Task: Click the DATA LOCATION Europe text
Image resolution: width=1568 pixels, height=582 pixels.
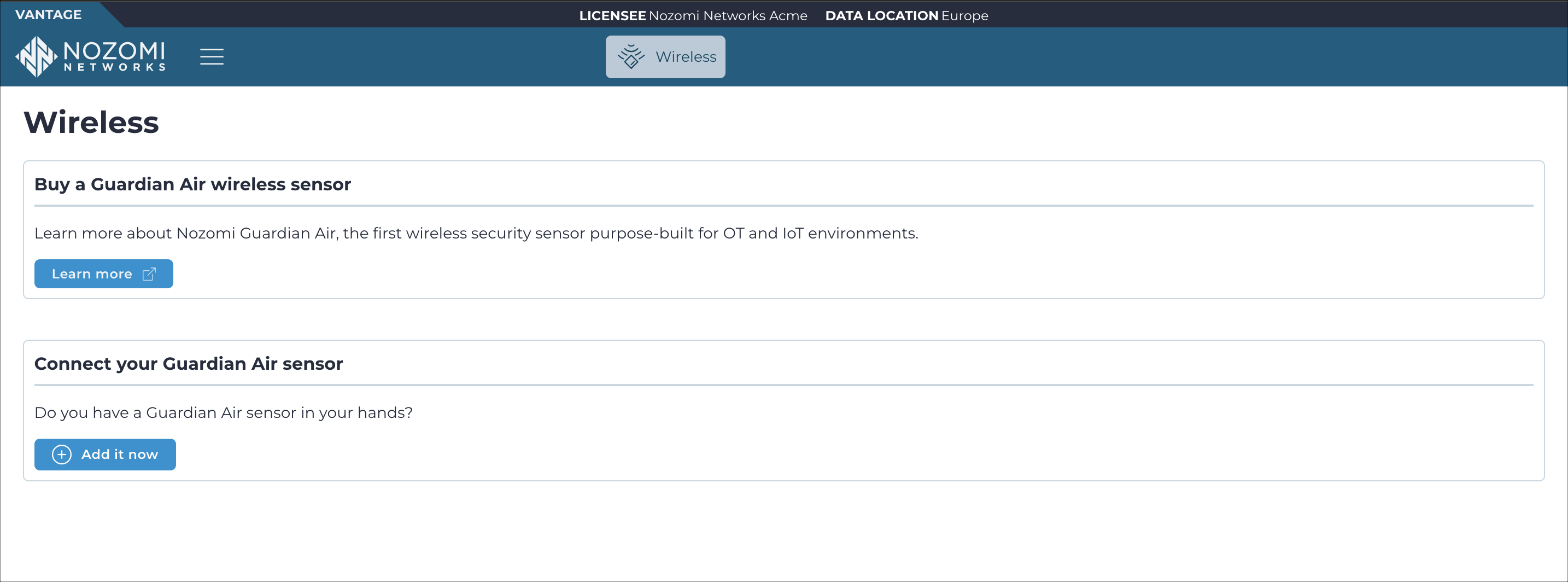Action: click(906, 16)
